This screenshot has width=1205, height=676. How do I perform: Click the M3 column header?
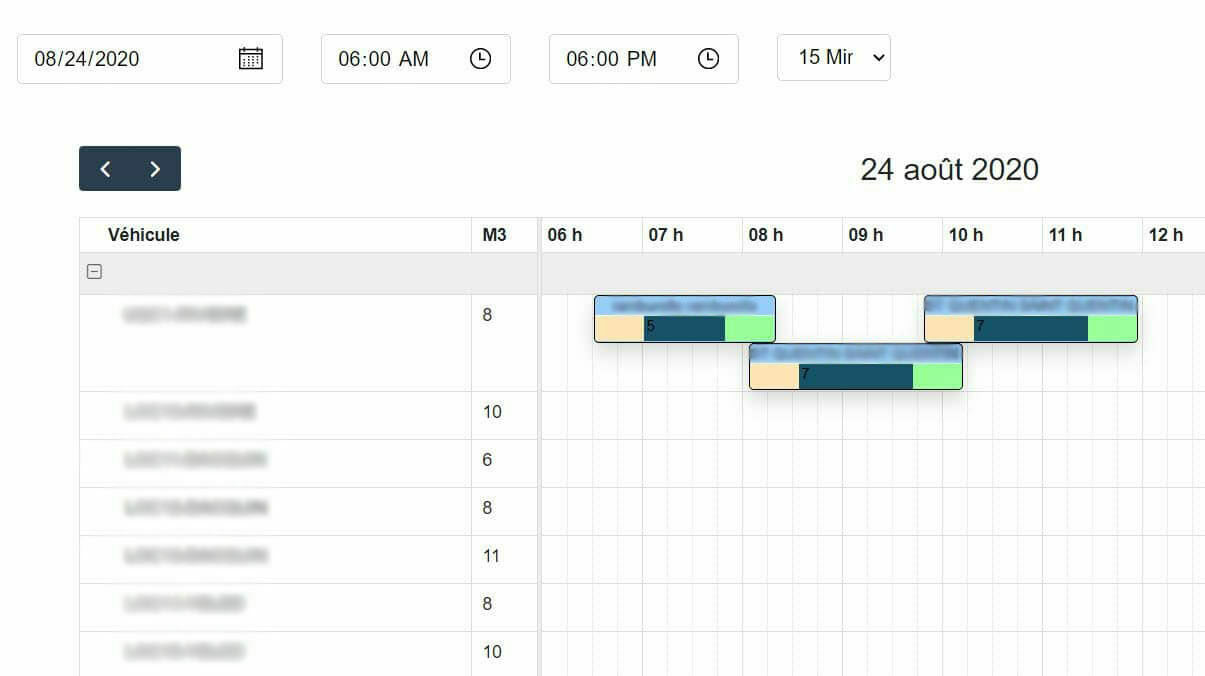coord(494,235)
